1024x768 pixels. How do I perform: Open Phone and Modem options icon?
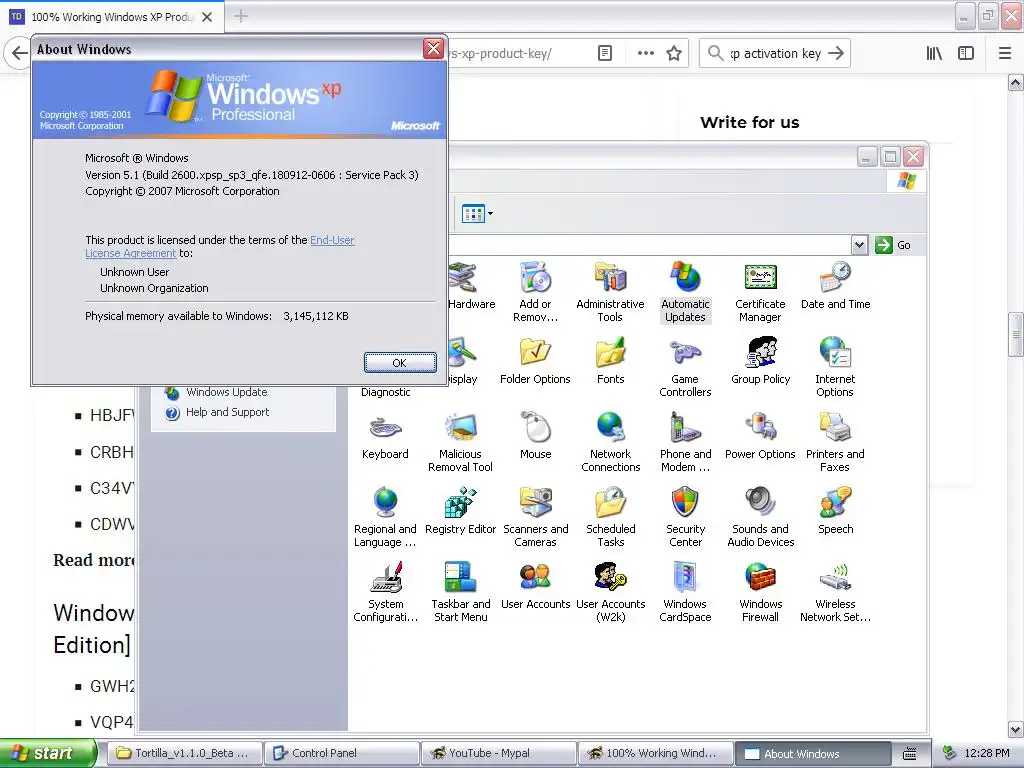(685, 442)
